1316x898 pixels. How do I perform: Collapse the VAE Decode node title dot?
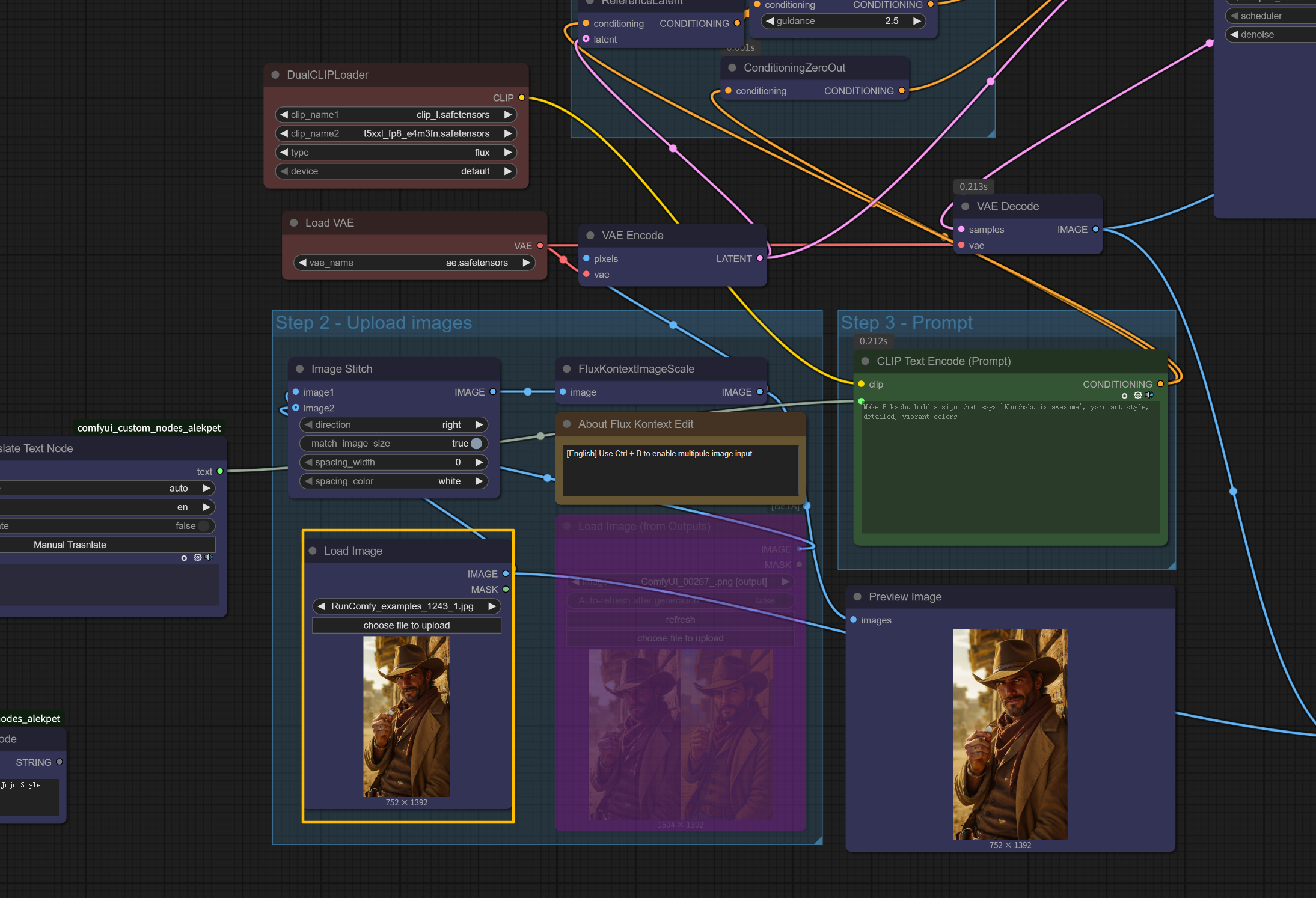pyautogui.click(x=966, y=207)
